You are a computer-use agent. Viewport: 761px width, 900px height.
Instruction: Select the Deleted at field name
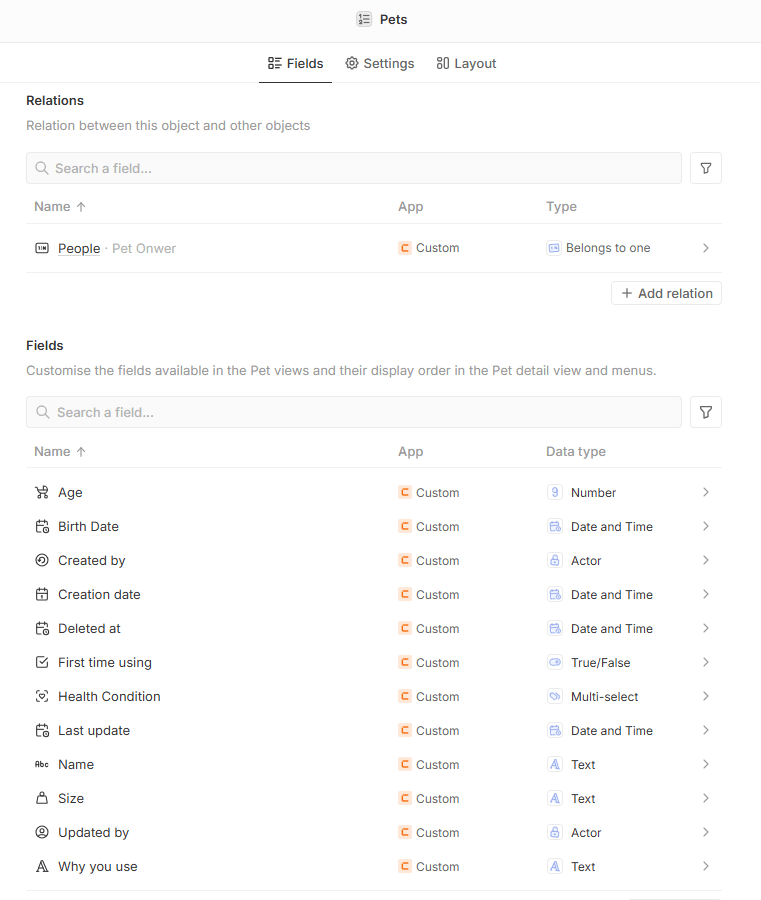click(x=89, y=629)
